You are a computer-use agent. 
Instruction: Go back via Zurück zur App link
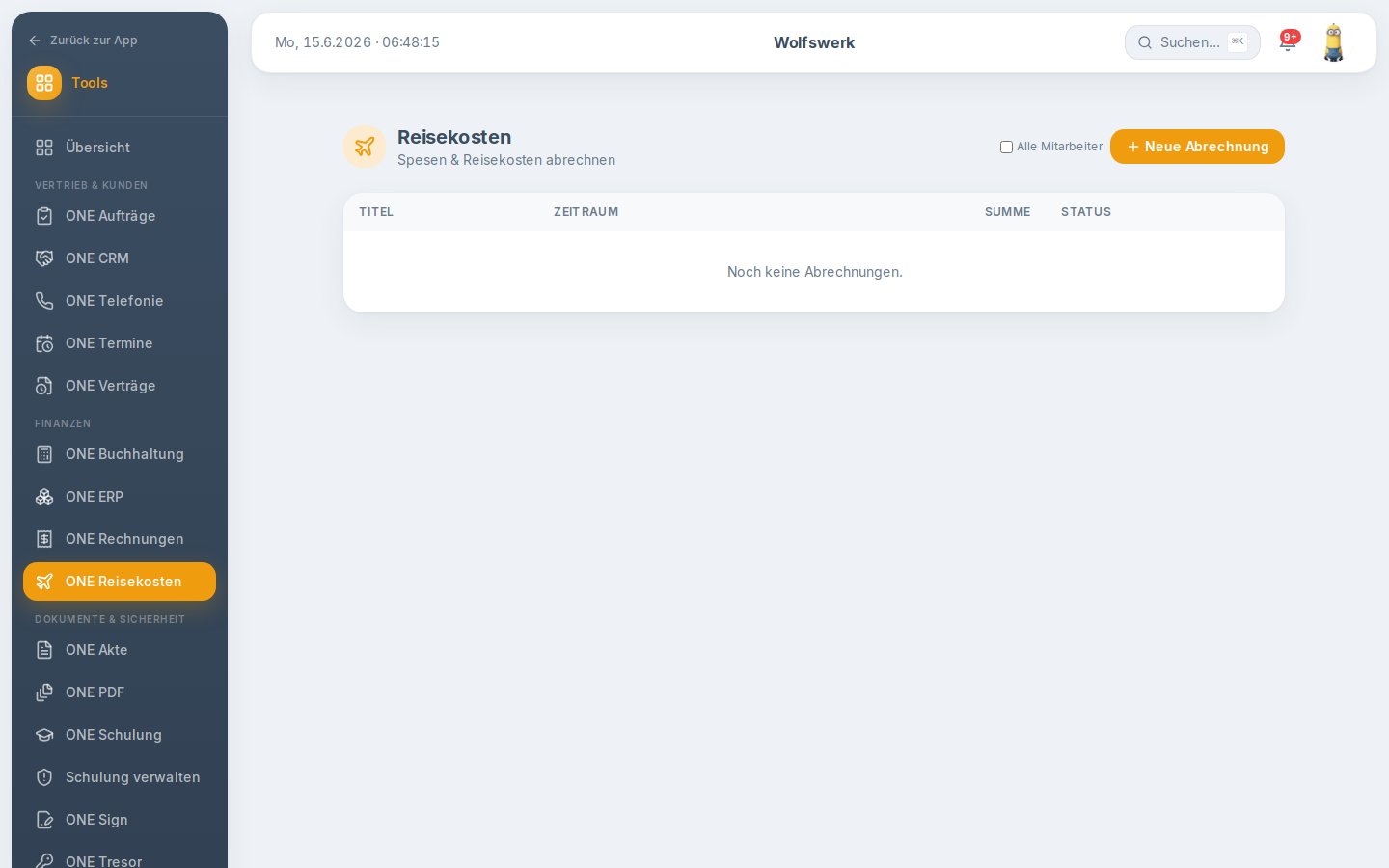click(x=84, y=41)
